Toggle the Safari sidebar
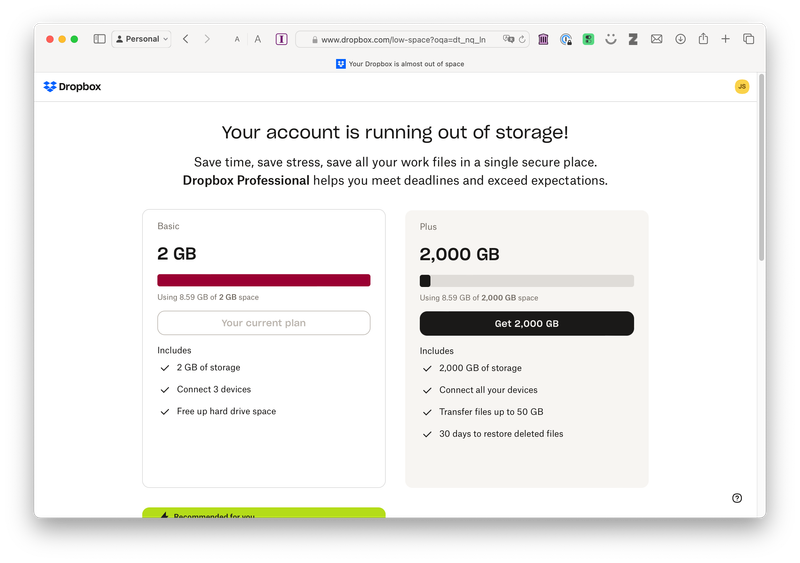800x563 pixels. tap(100, 39)
